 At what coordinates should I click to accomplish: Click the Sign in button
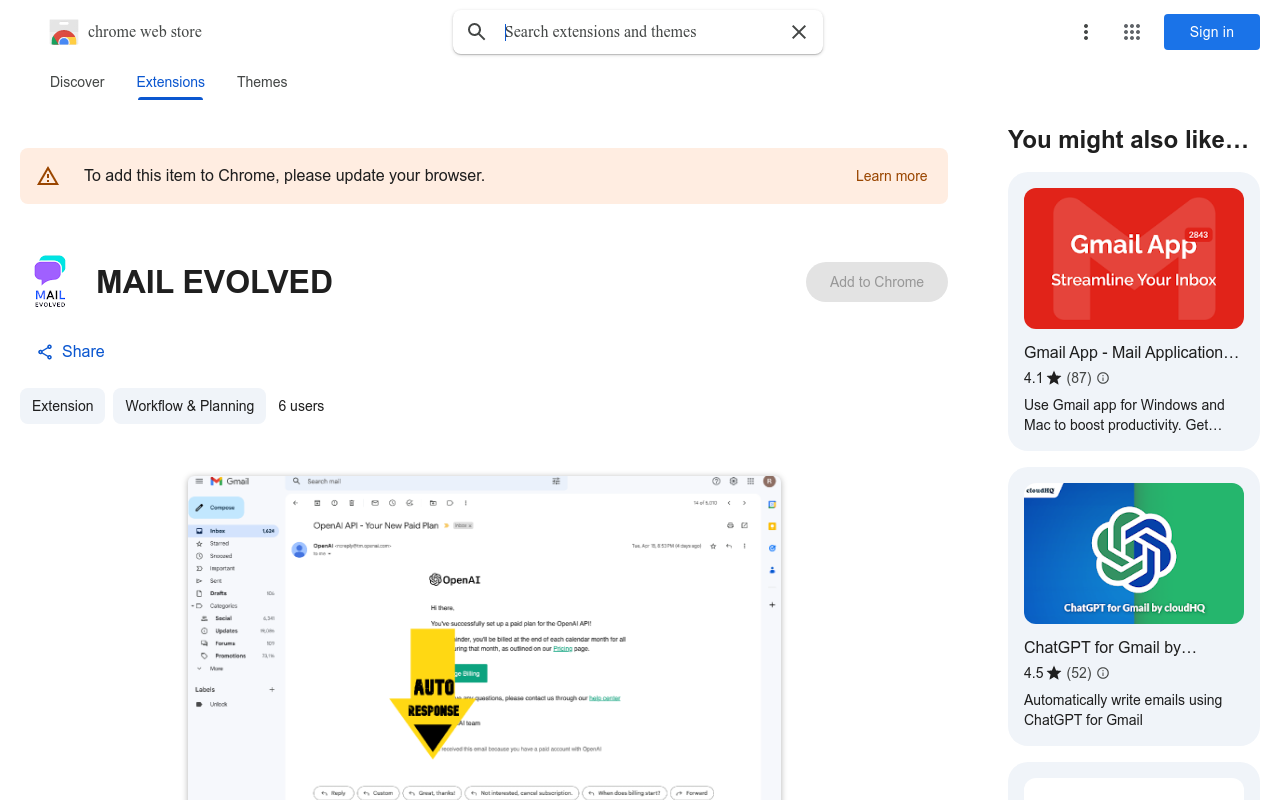1212,32
